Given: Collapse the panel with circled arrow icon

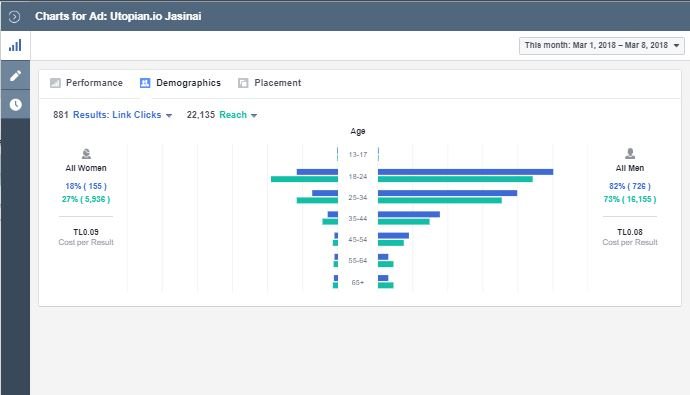Looking at the screenshot, I should (14, 17).
